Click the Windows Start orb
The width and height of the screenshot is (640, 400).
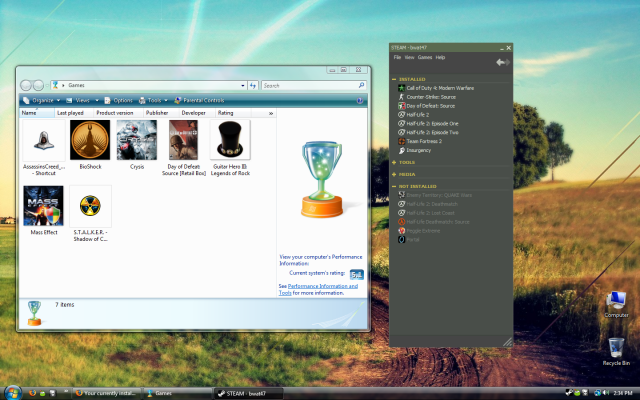tap(12, 393)
